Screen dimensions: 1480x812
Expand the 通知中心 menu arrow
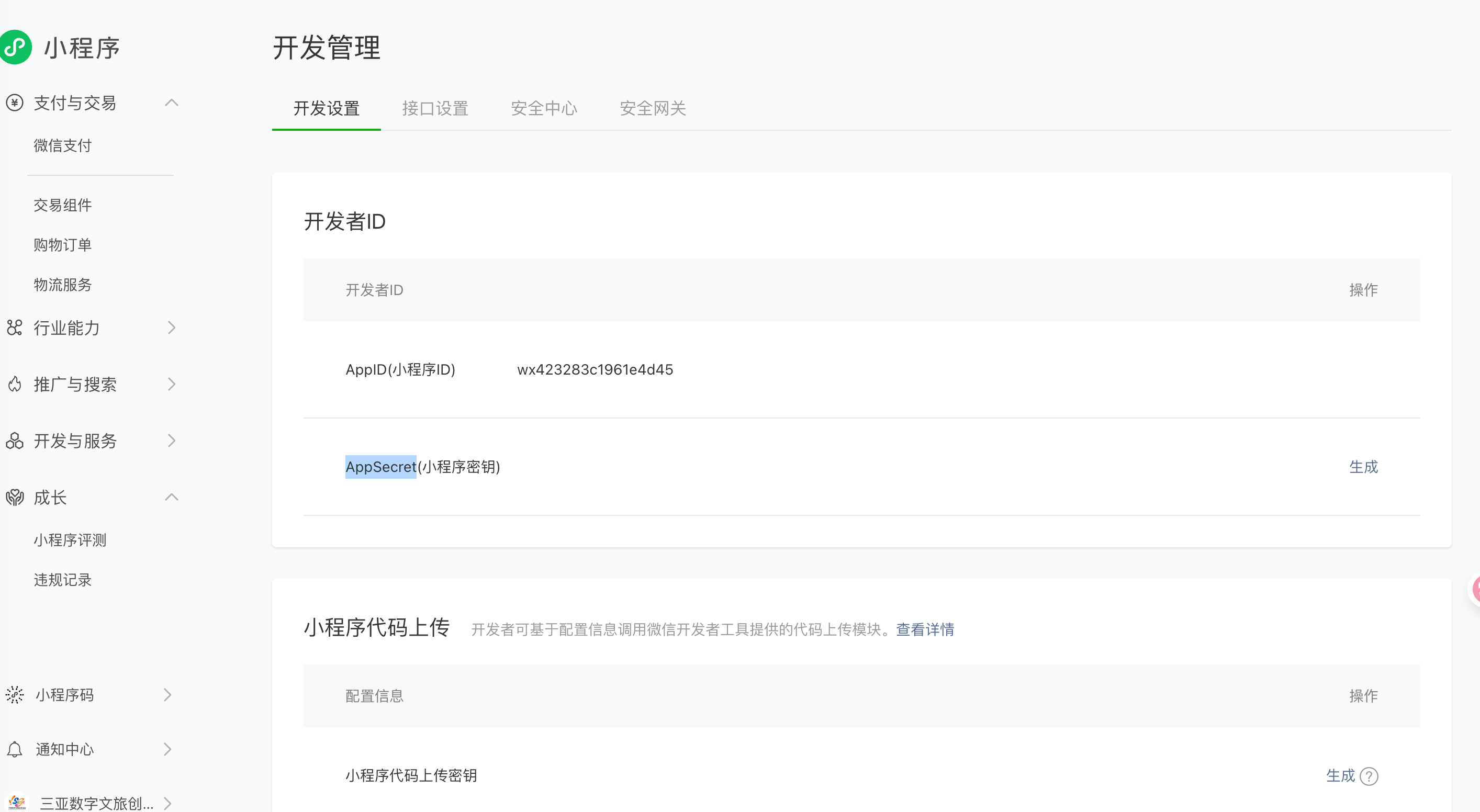pyautogui.click(x=167, y=749)
